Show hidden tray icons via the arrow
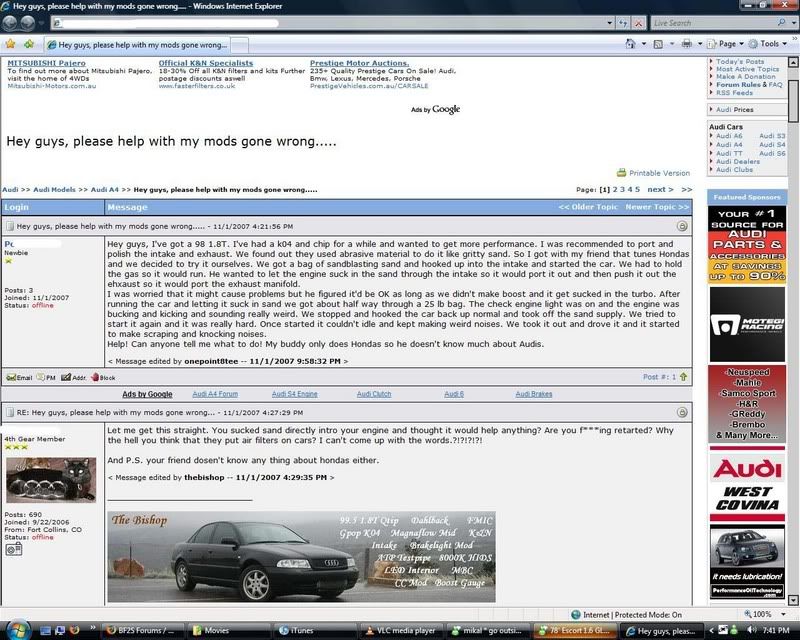Screen dimensions: 800x640 coord(711,630)
